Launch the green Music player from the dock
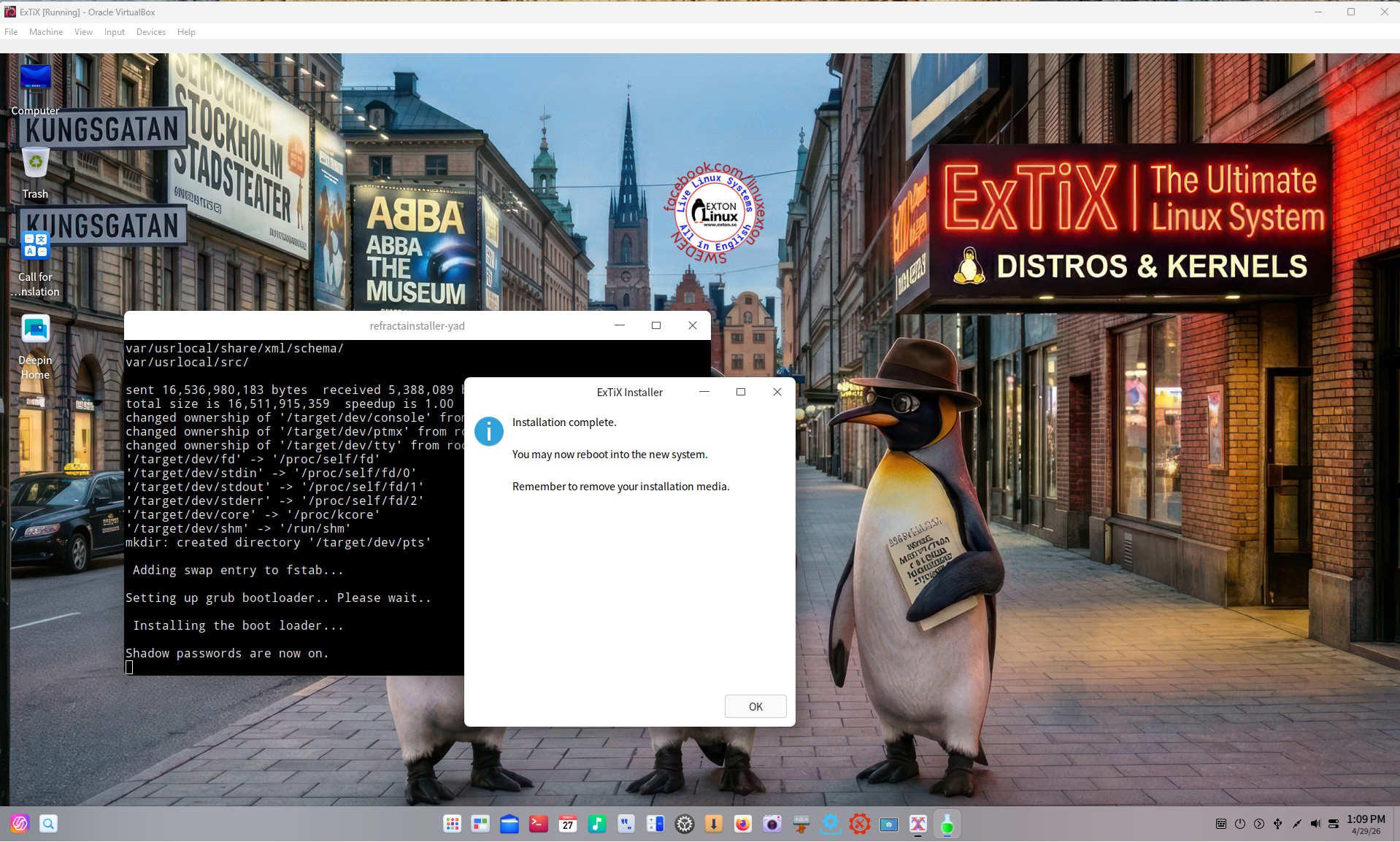 597,824
